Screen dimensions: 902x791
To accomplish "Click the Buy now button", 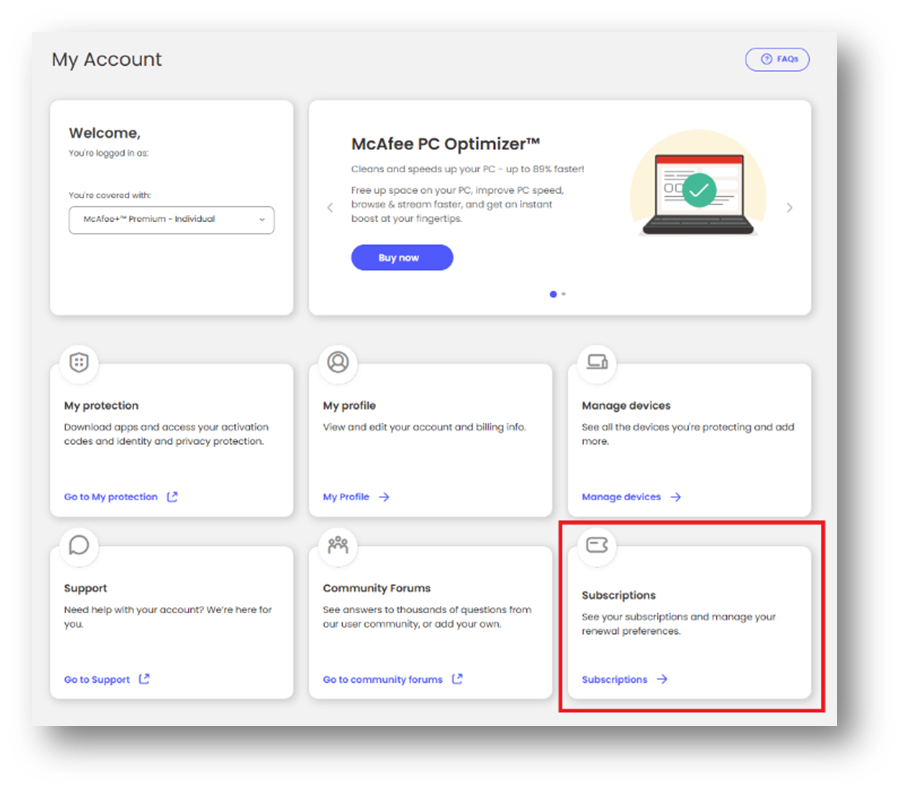I will point(401,257).
